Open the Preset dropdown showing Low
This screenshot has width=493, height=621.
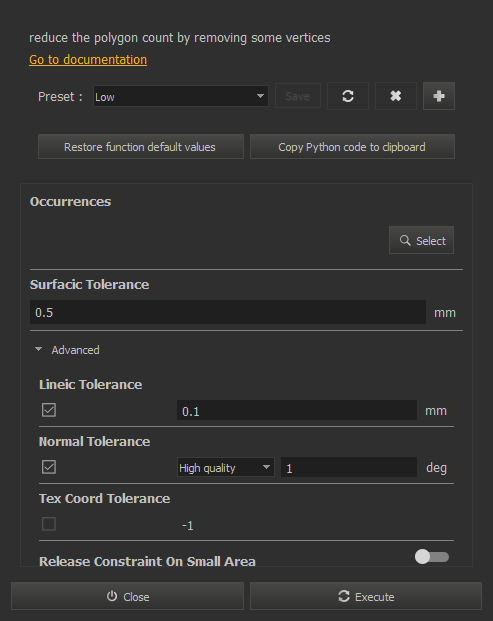tap(181, 96)
